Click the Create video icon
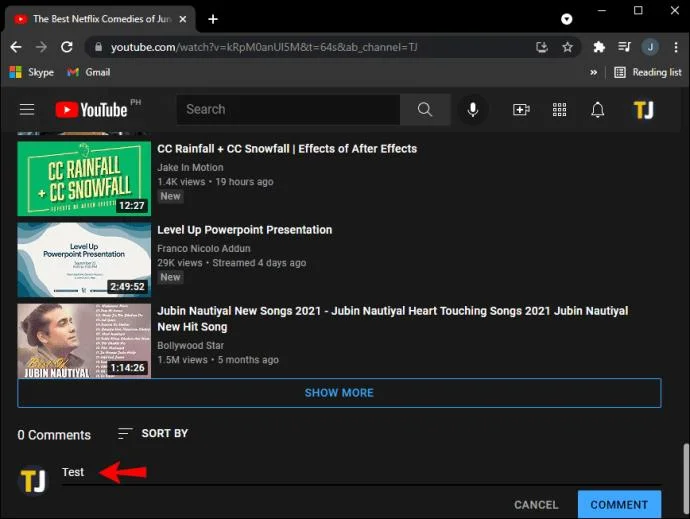690x519 pixels. [x=521, y=109]
